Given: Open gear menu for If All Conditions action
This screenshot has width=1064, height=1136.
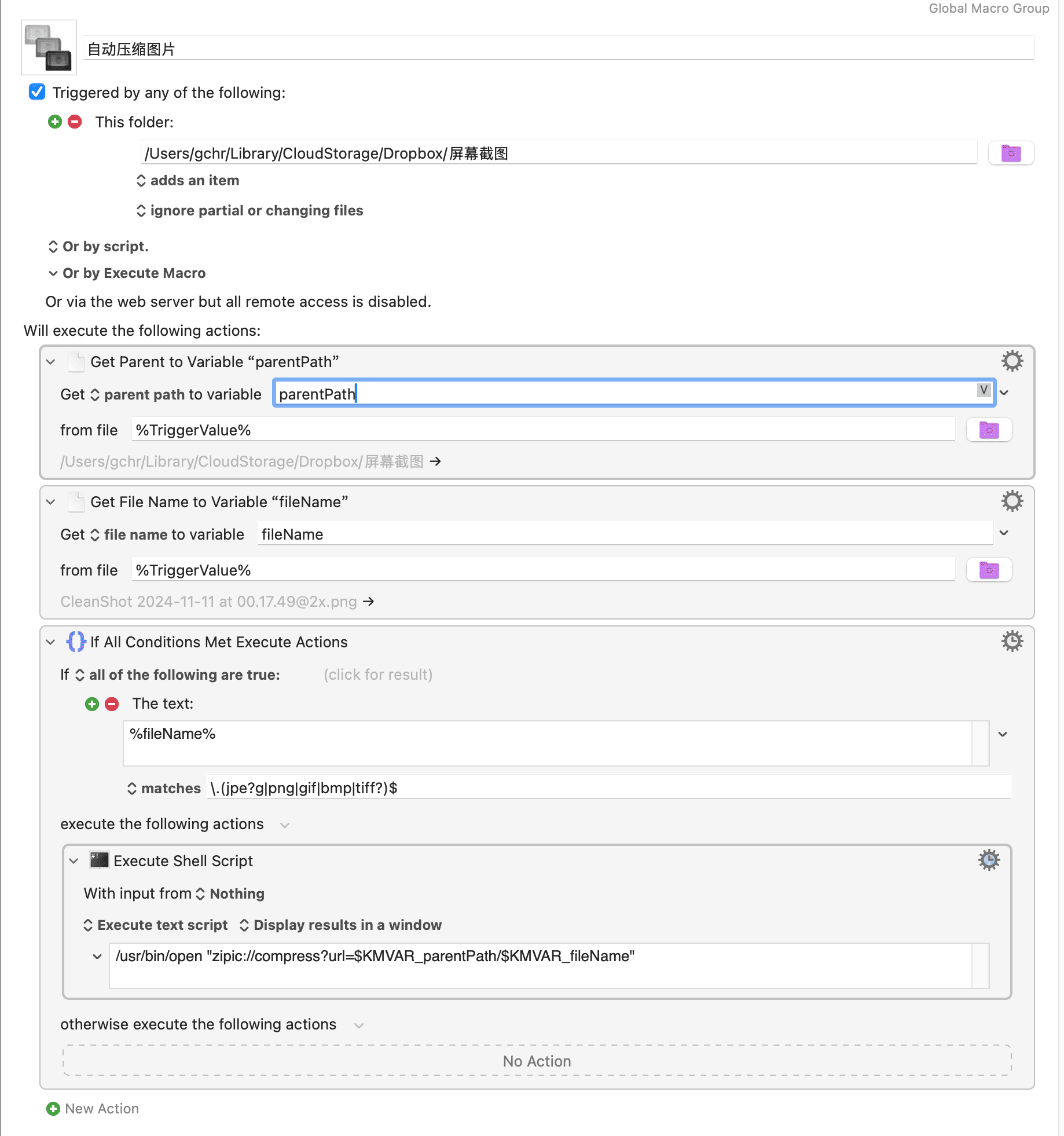Looking at the screenshot, I should click(1012, 642).
